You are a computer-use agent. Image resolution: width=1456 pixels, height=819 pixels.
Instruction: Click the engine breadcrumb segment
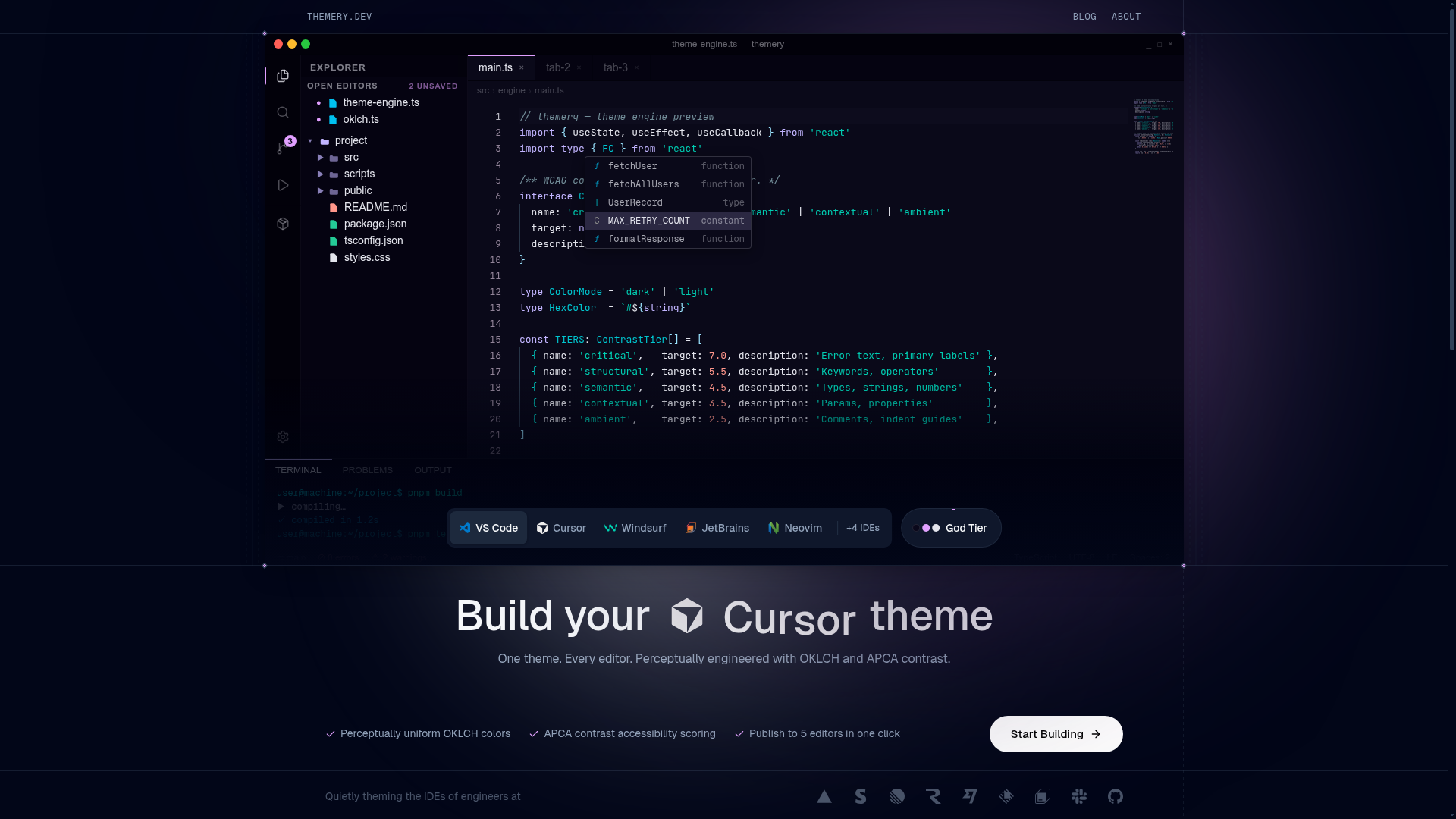click(x=512, y=91)
